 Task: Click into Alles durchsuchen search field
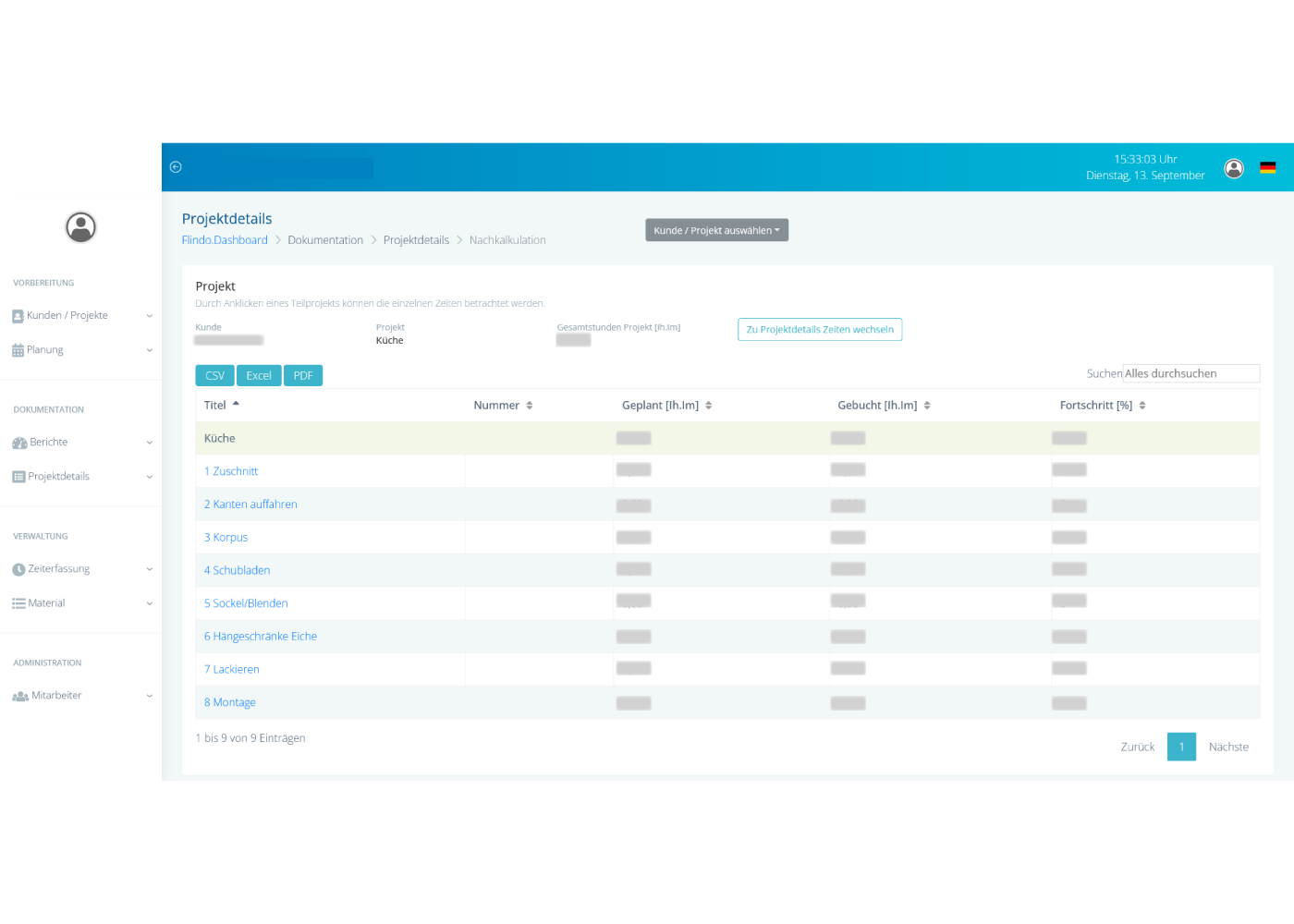pyautogui.click(x=1191, y=373)
